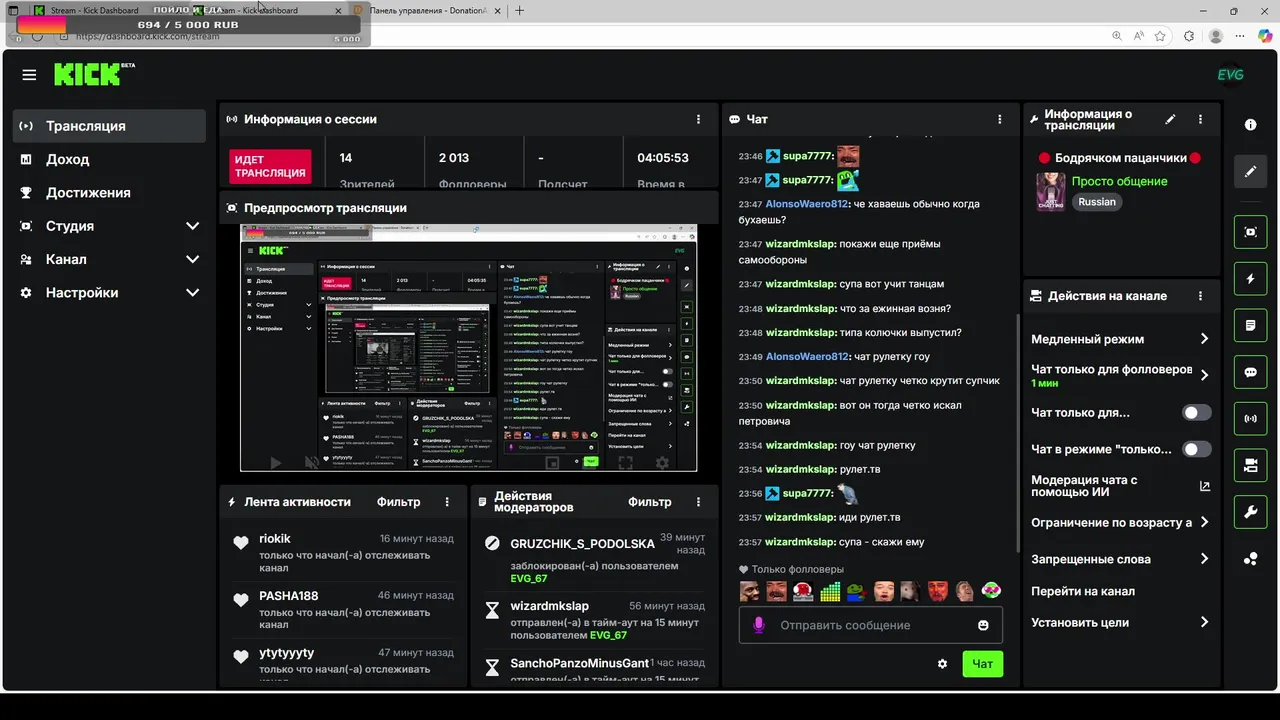Click the Отправить сообщение input field

[870, 625]
